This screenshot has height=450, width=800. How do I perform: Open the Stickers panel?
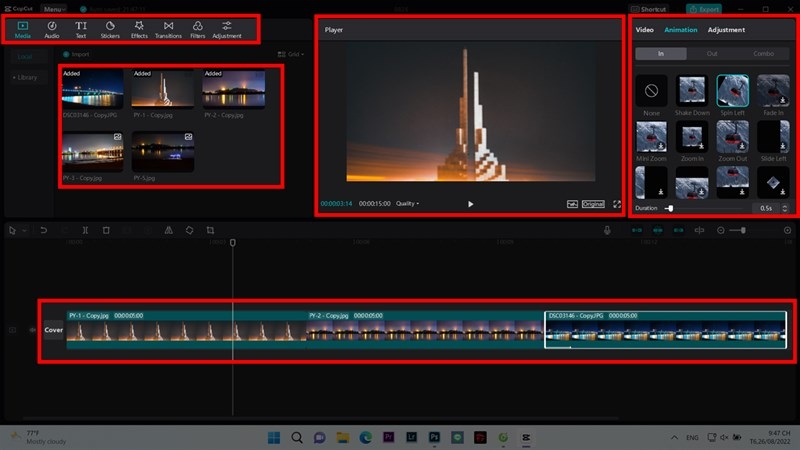110,28
